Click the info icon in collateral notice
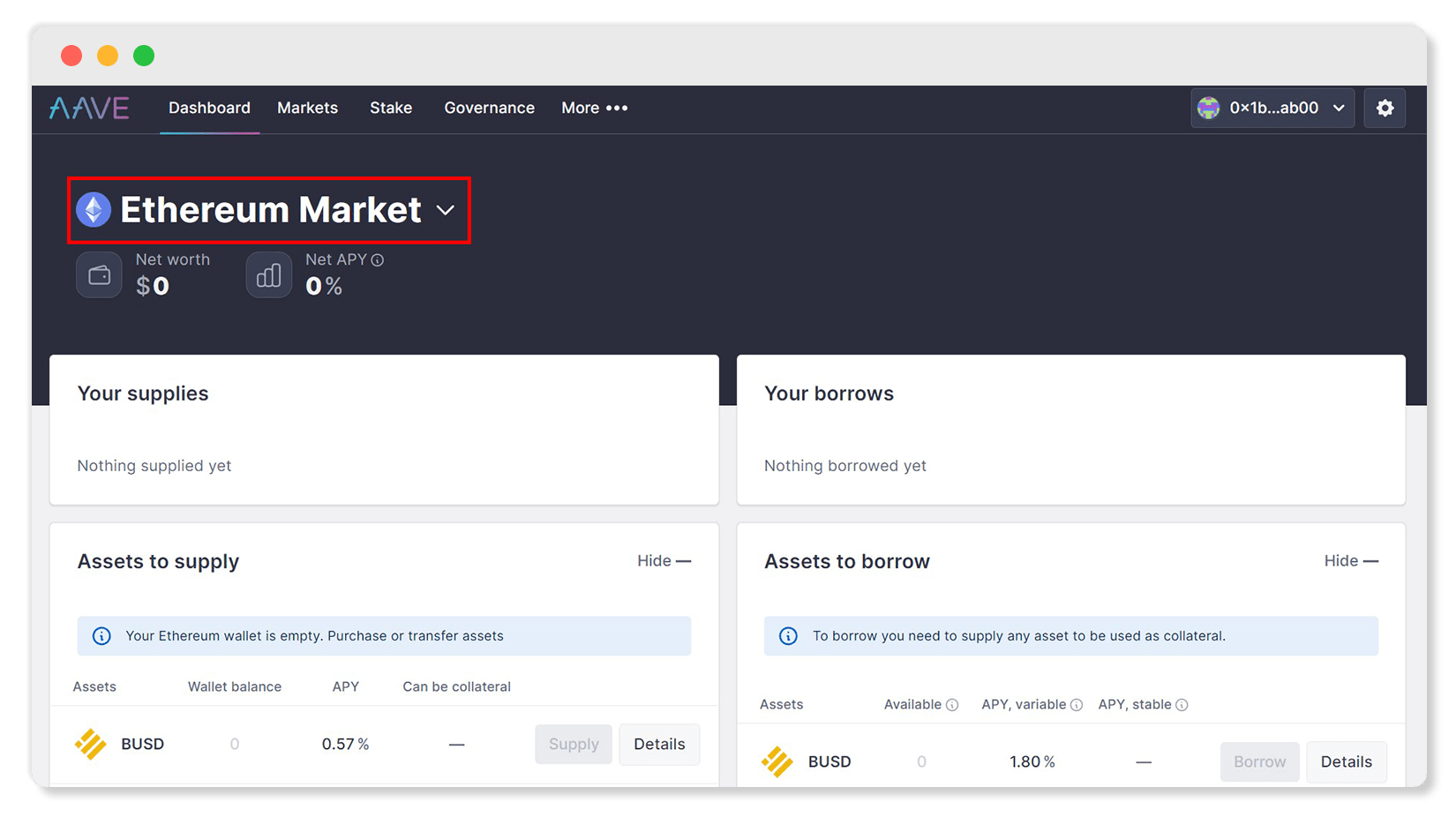The width and height of the screenshot is (1456, 817). click(x=788, y=636)
